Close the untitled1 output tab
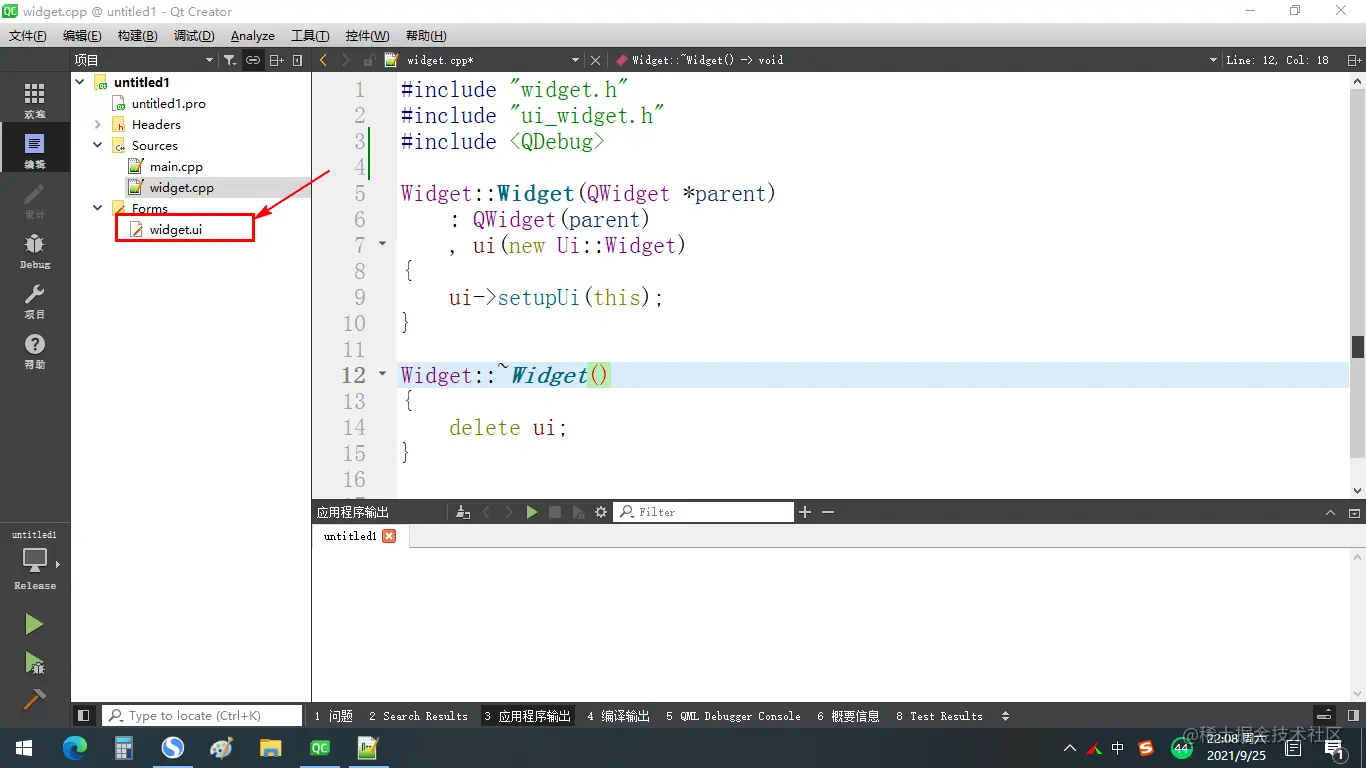This screenshot has height=768, width=1366. [x=390, y=536]
